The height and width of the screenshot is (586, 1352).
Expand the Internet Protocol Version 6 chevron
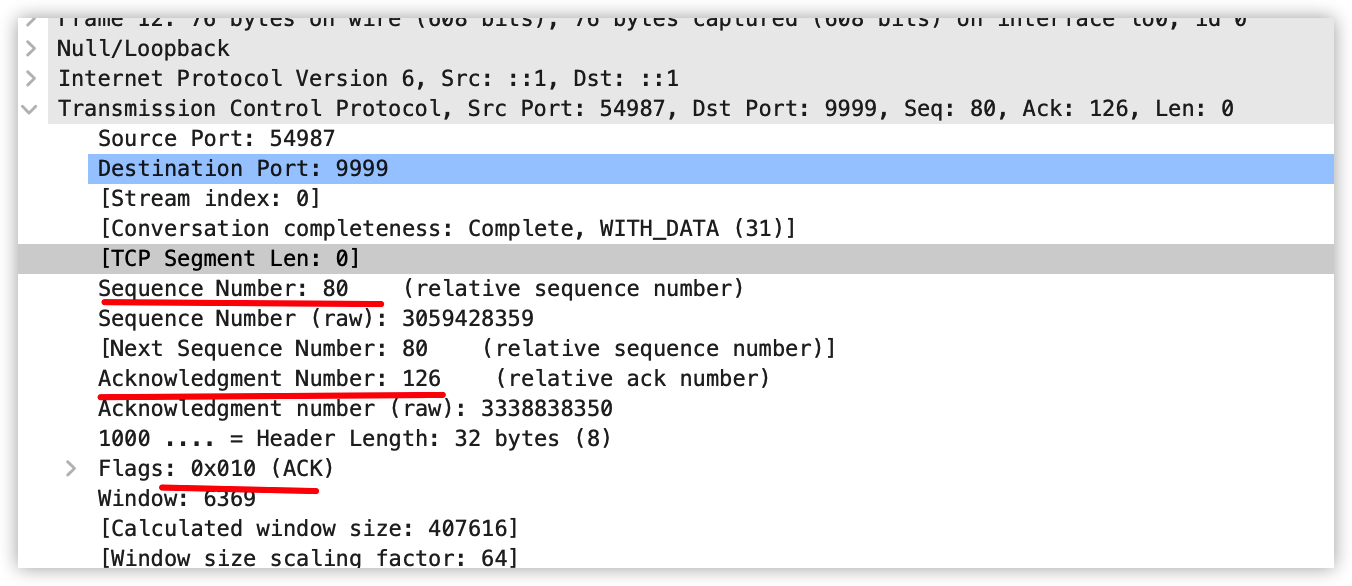[x=31, y=78]
